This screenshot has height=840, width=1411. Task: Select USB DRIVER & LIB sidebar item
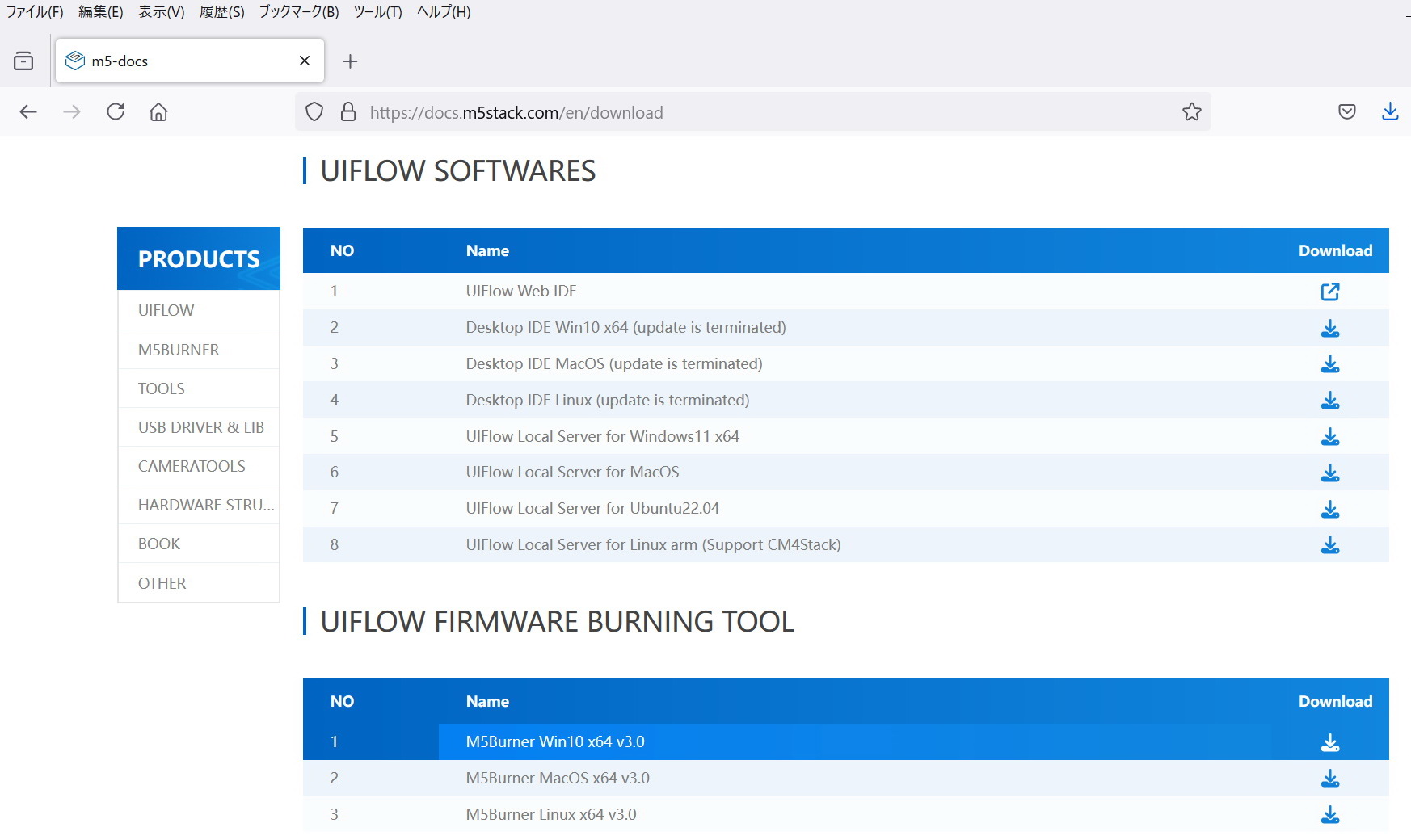[x=199, y=427]
